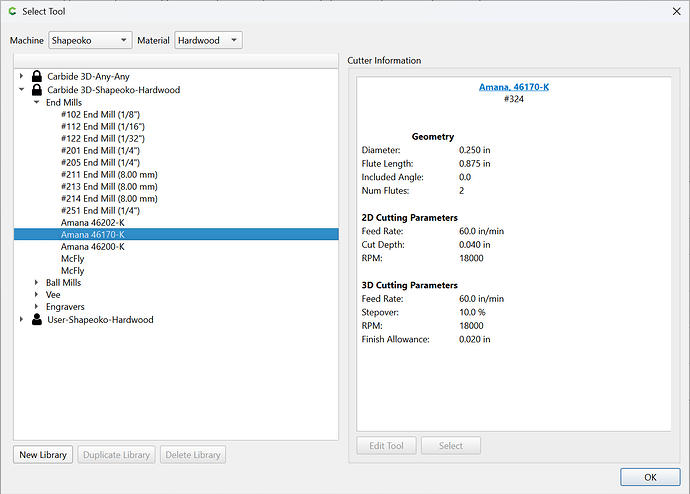This screenshot has height=494, width=690.
Task: Select #102 End Mill (1/8")
Action: point(100,114)
